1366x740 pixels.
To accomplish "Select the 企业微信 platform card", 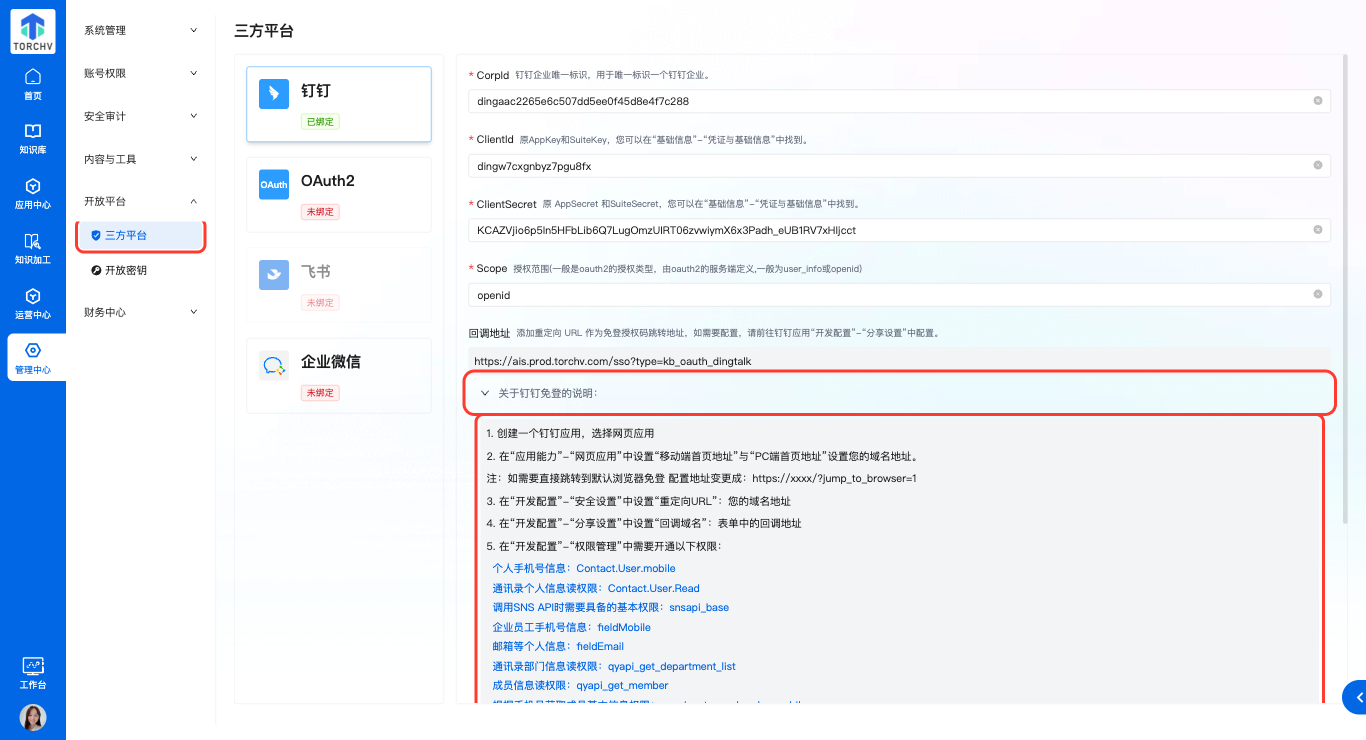I will [x=338, y=376].
